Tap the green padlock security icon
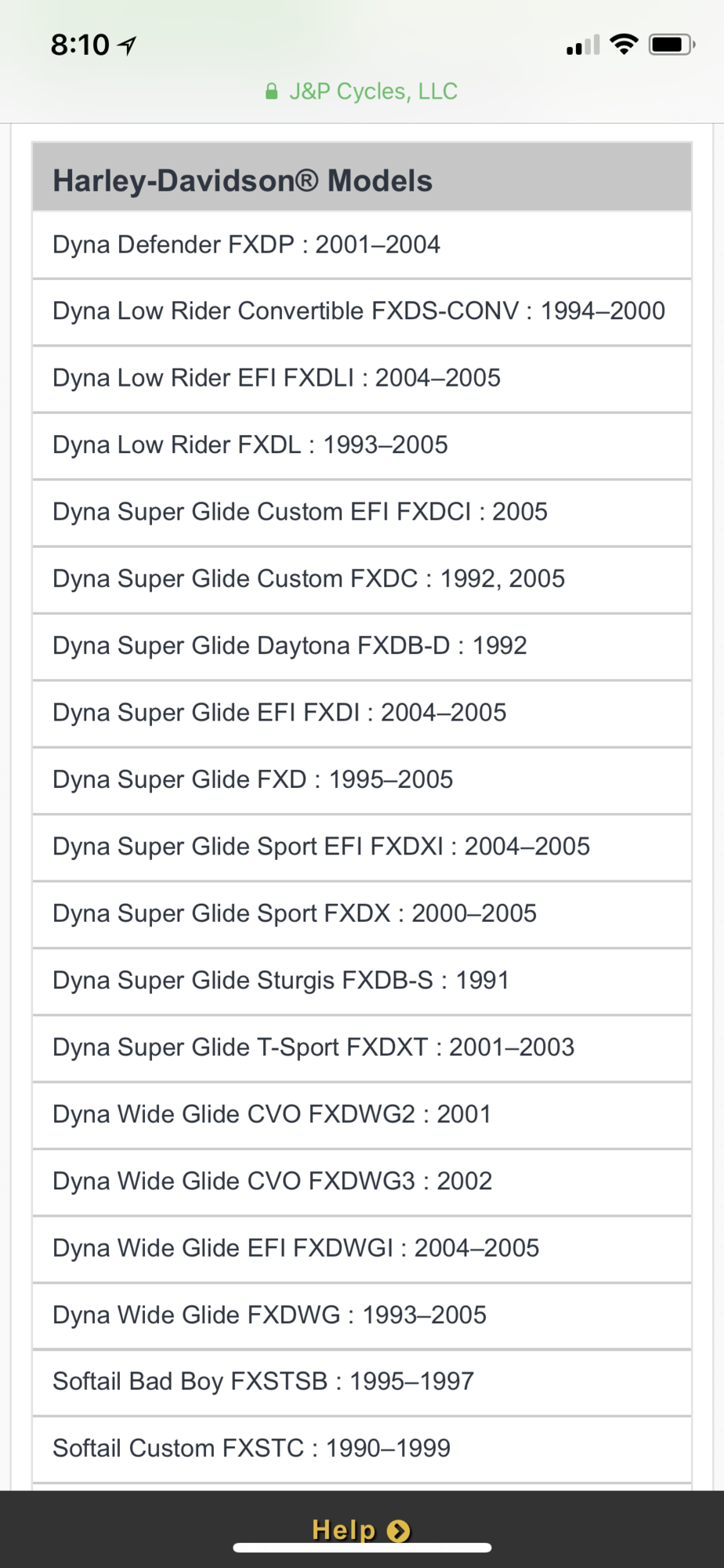Image resolution: width=724 pixels, height=1568 pixels. (x=271, y=92)
